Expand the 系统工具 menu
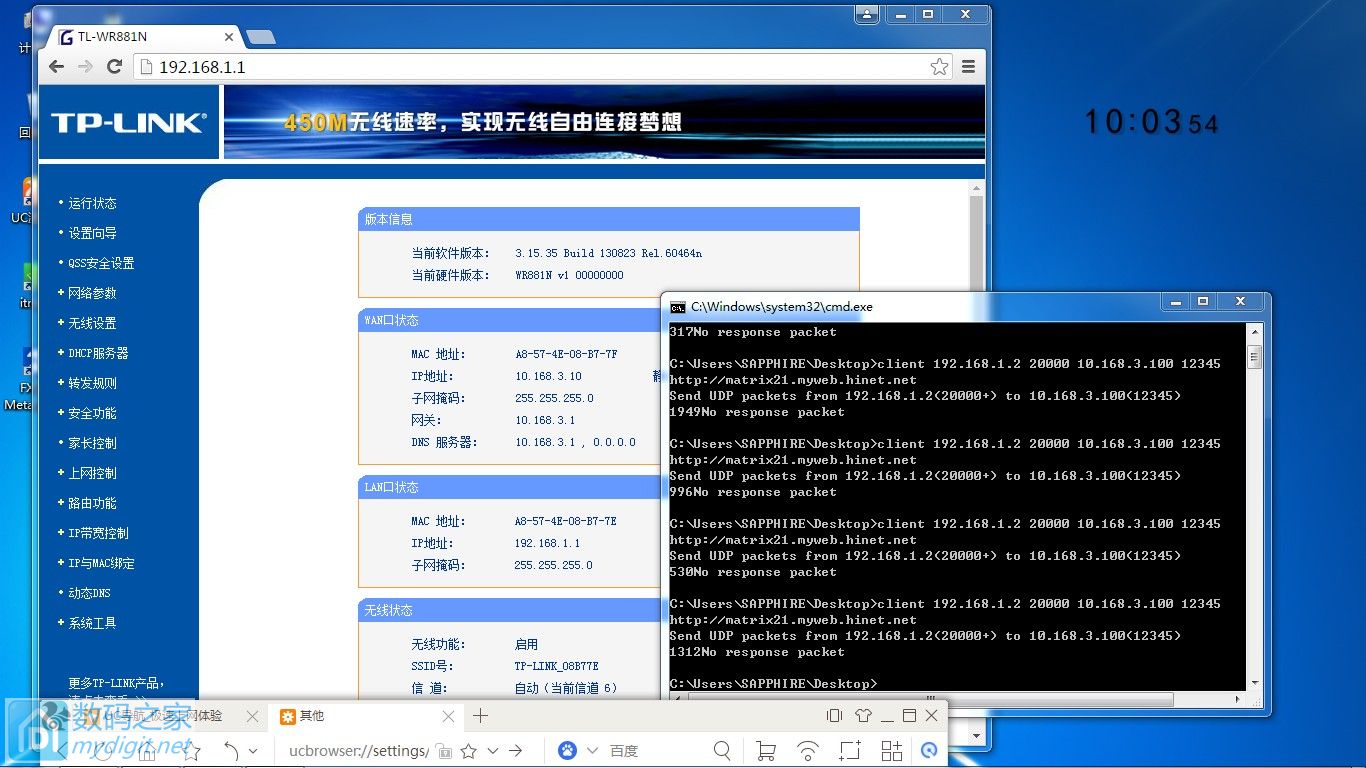Viewport: 1366px width, 768px height. 92,623
